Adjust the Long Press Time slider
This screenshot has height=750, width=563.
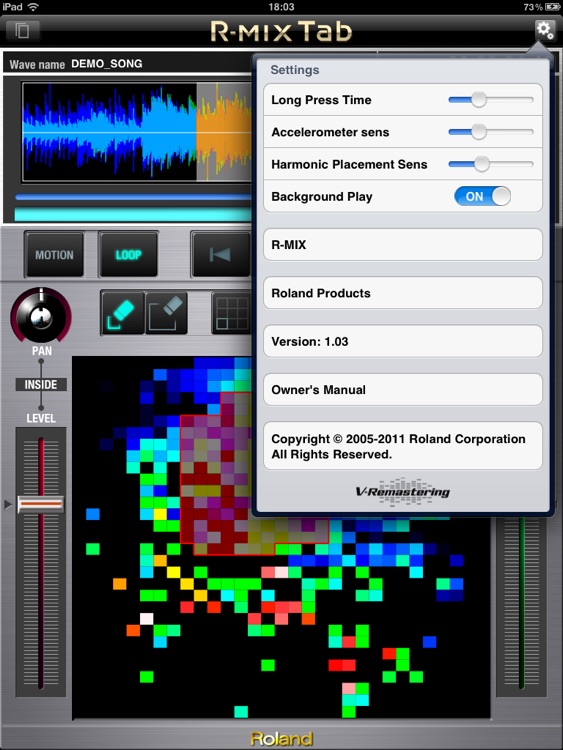point(491,100)
